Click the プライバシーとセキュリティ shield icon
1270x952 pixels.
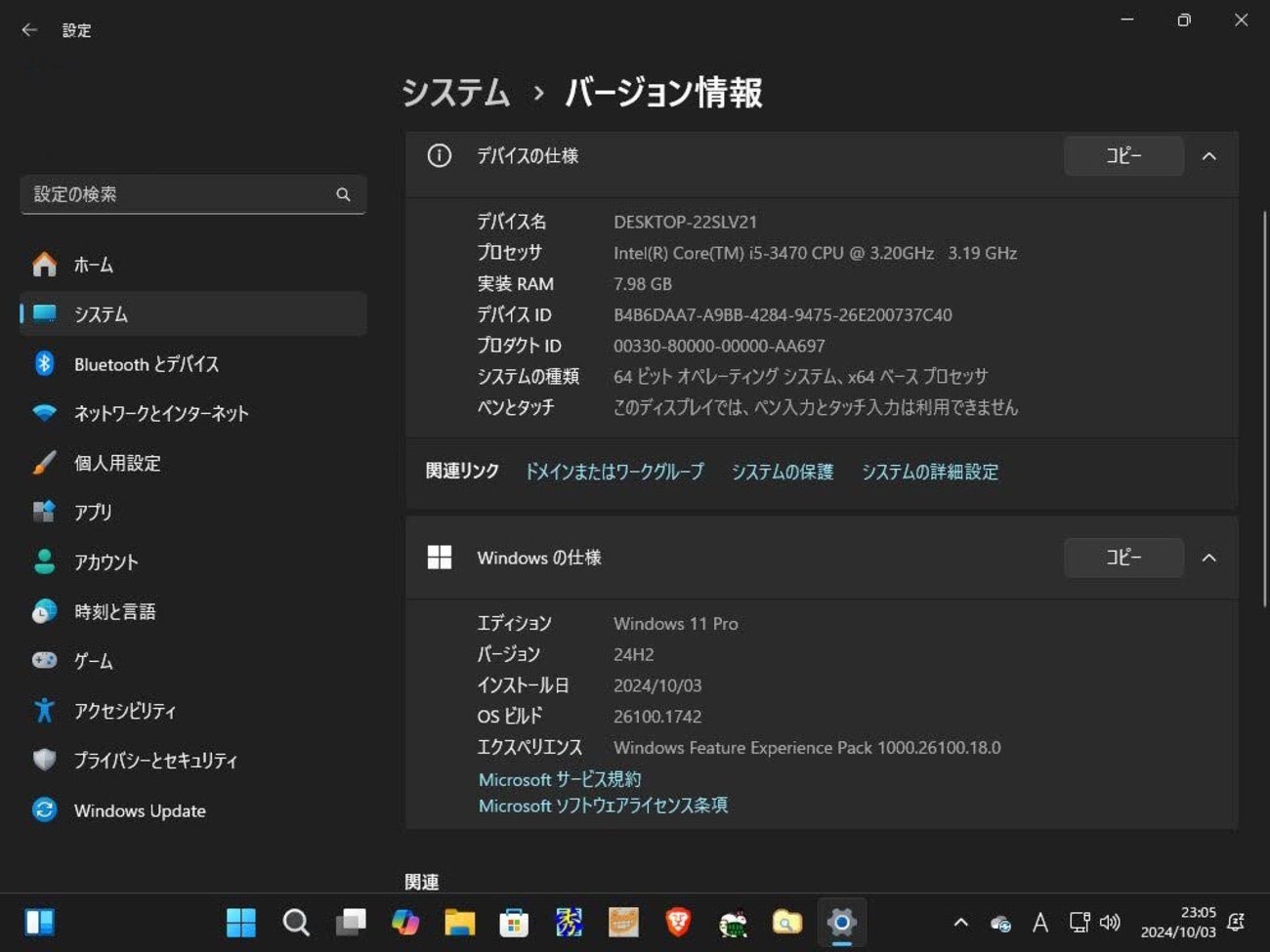coord(44,761)
